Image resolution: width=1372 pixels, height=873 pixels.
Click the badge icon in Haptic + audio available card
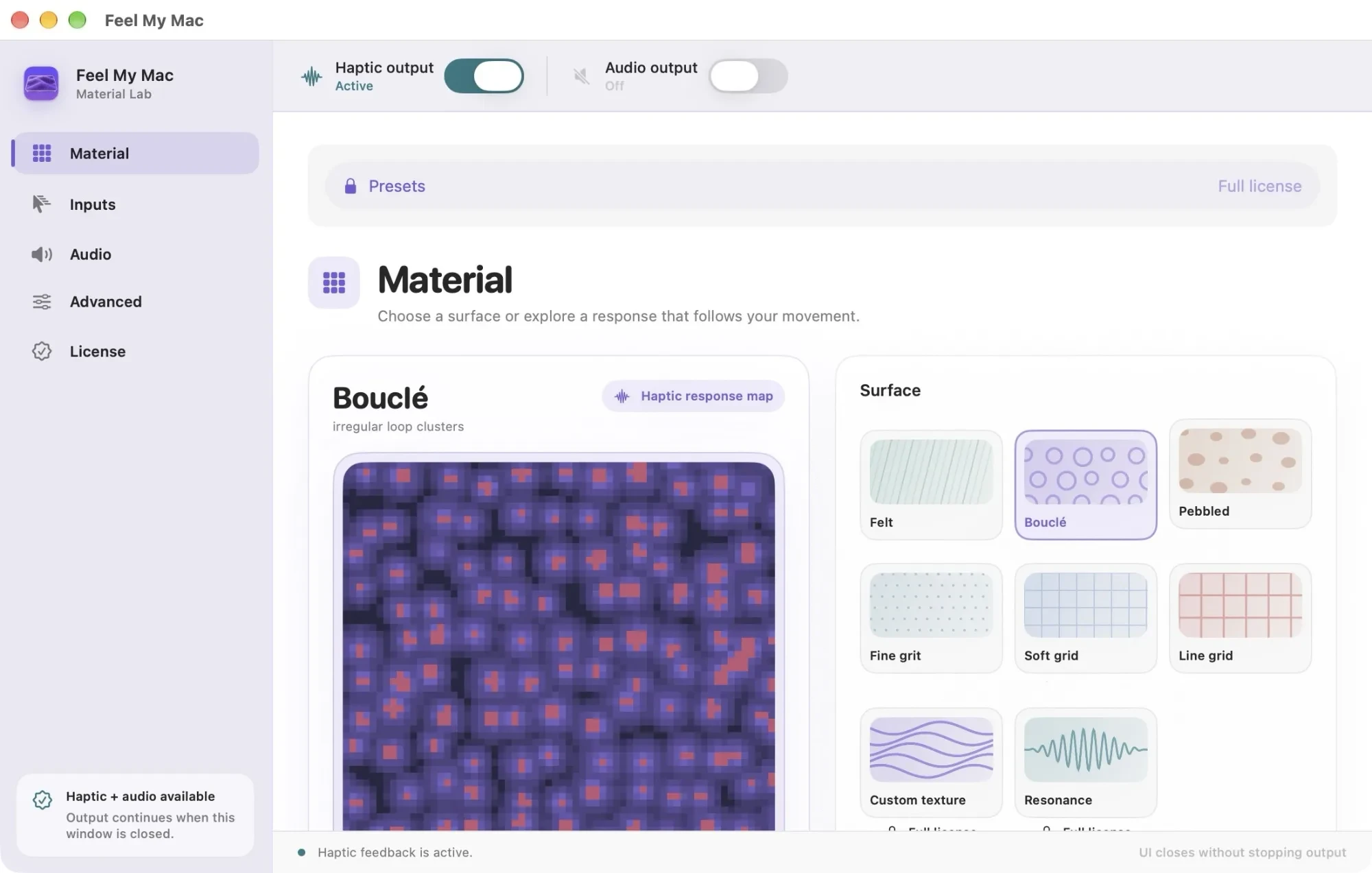click(x=43, y=800)
